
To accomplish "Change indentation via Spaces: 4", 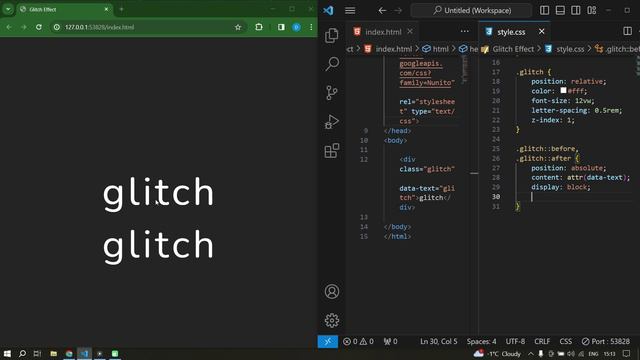I will click(x=482, y=341).
